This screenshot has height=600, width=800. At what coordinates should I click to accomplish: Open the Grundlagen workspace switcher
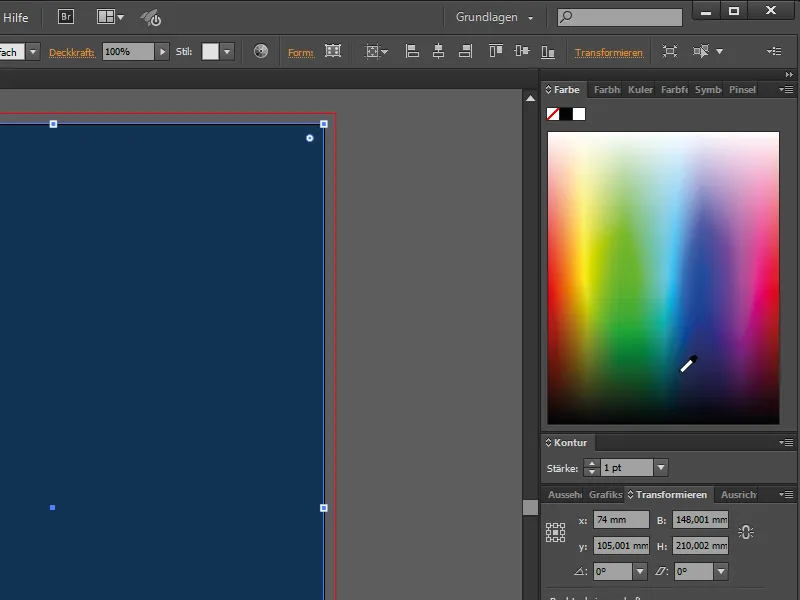494,17
